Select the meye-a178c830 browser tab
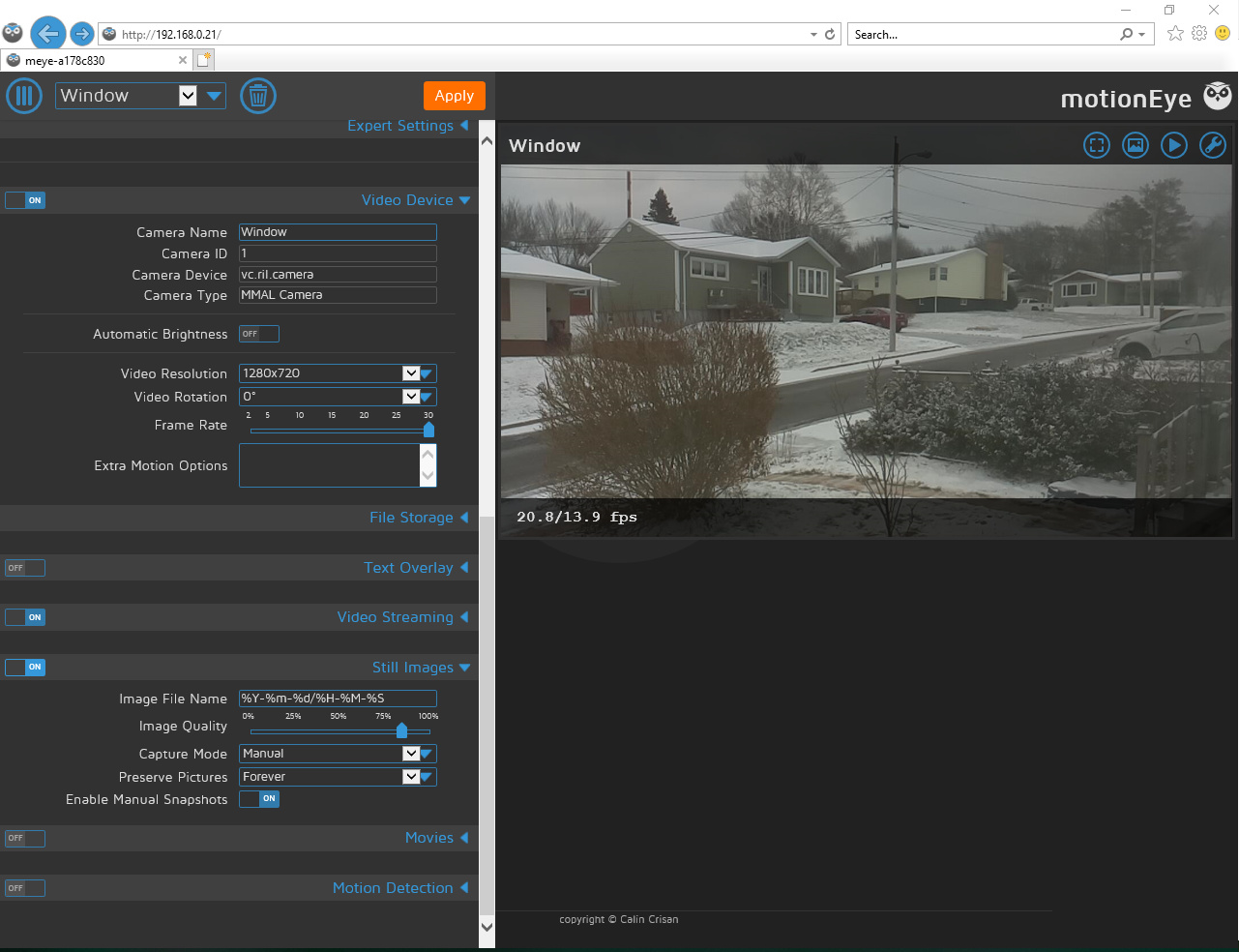The image size is (1239, 952). tap(92, 60)
